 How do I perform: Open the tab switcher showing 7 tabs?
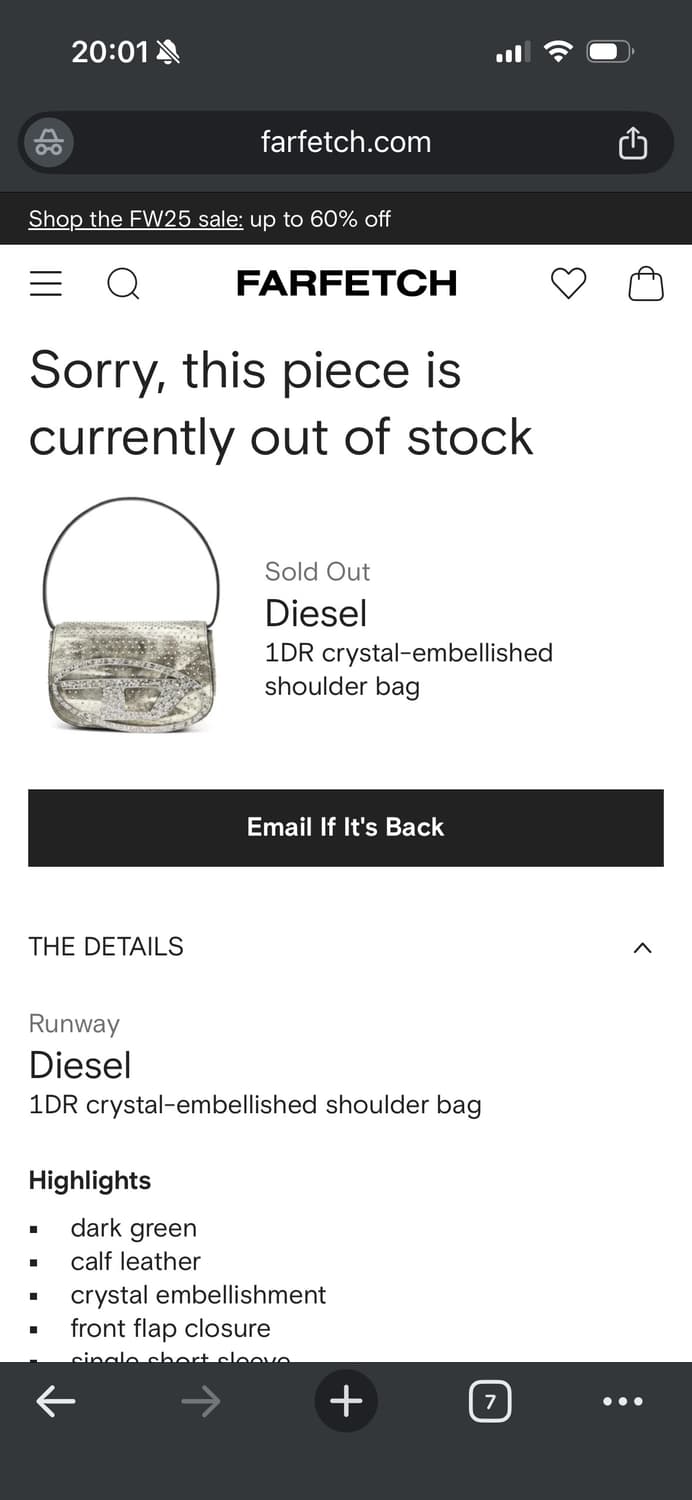click(490, 1401)
